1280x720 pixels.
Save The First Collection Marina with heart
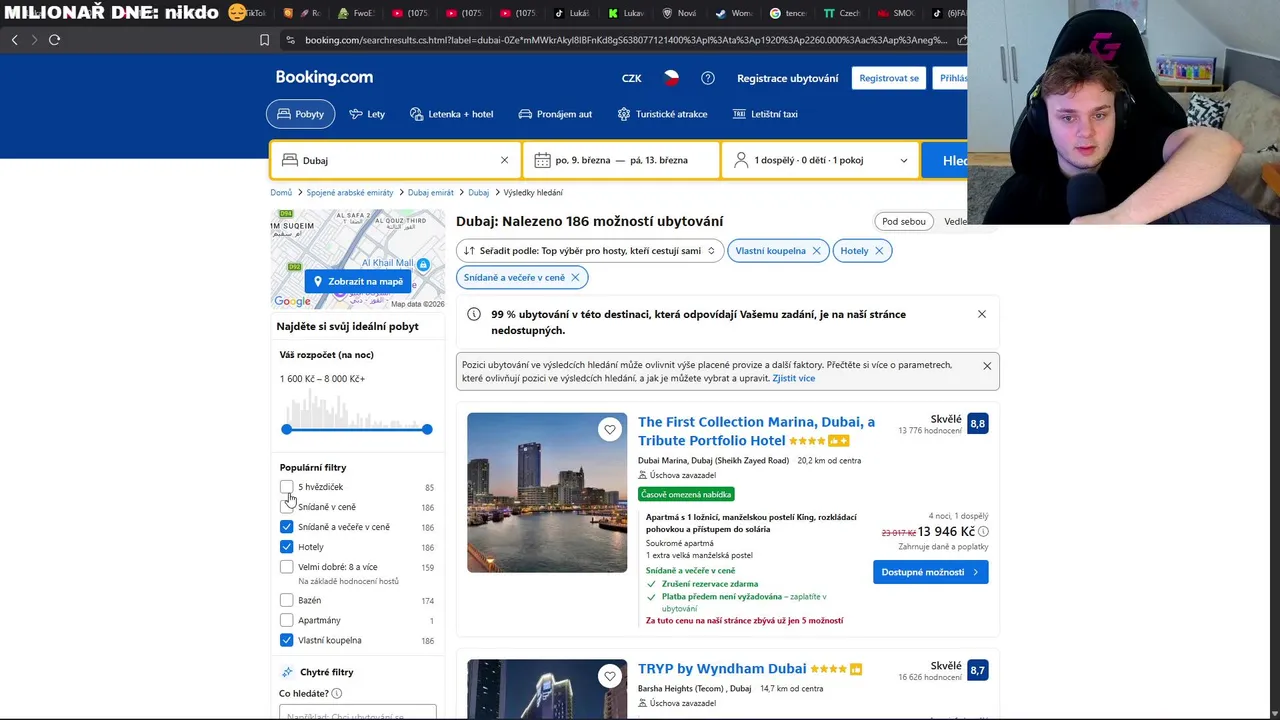[610, 430]
